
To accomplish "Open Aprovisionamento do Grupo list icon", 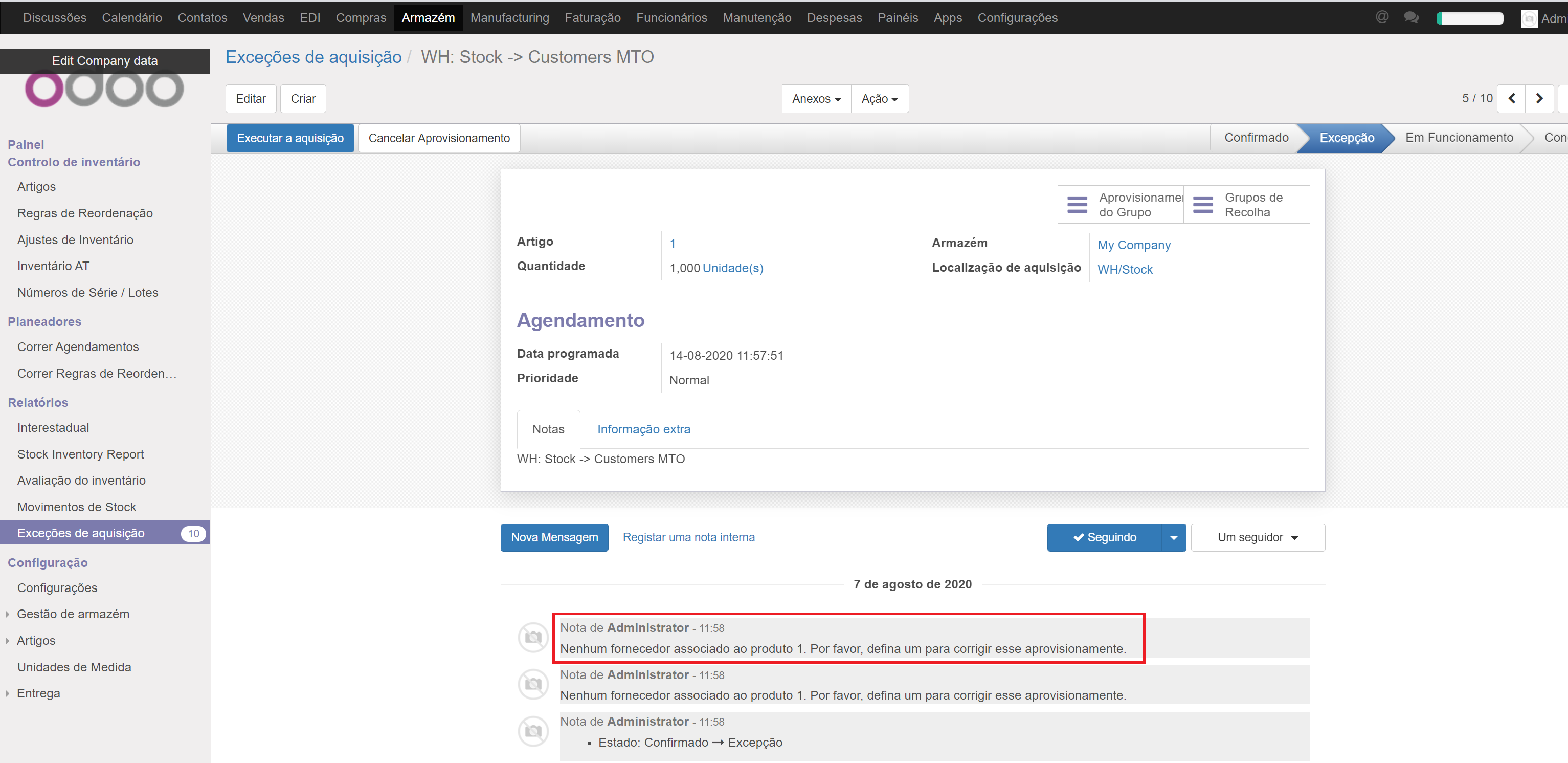I will point(1077,205).
